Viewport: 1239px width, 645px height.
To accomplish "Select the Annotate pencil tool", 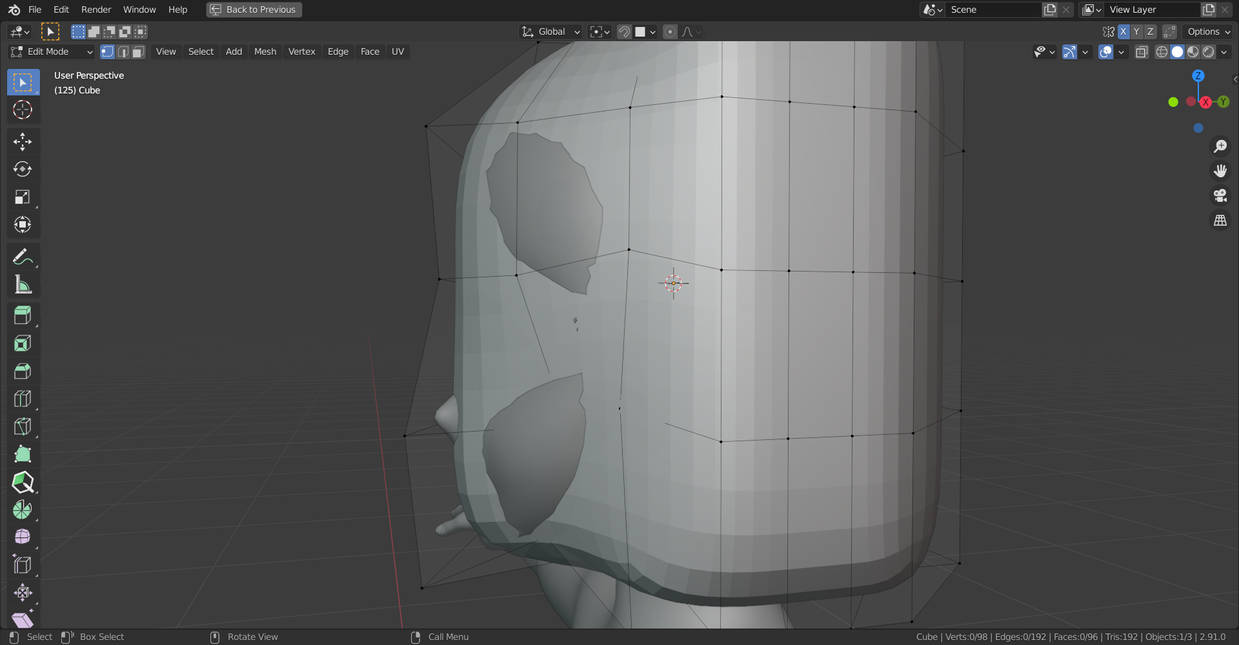I will (x=22, y=257).
